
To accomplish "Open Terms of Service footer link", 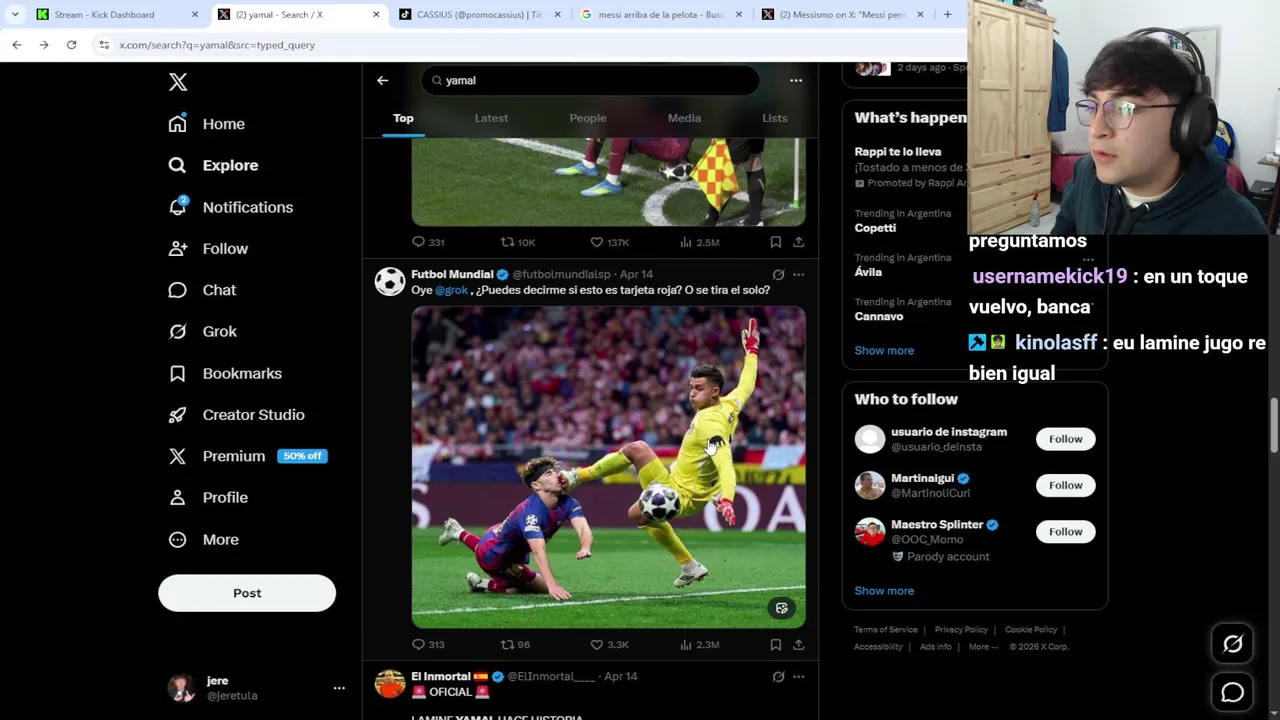I will (885, 630).
